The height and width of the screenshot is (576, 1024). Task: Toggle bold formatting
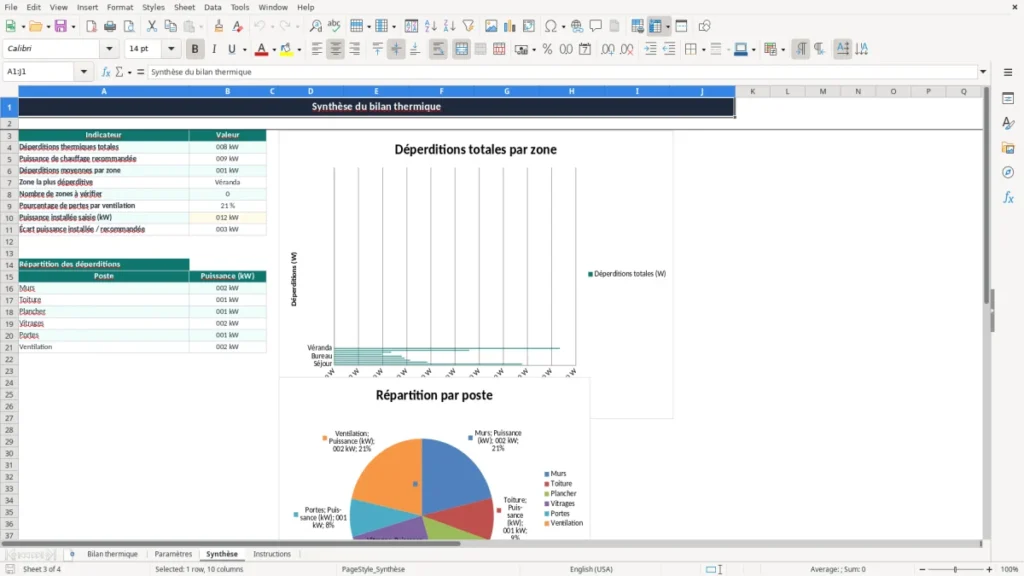[195, 49]
